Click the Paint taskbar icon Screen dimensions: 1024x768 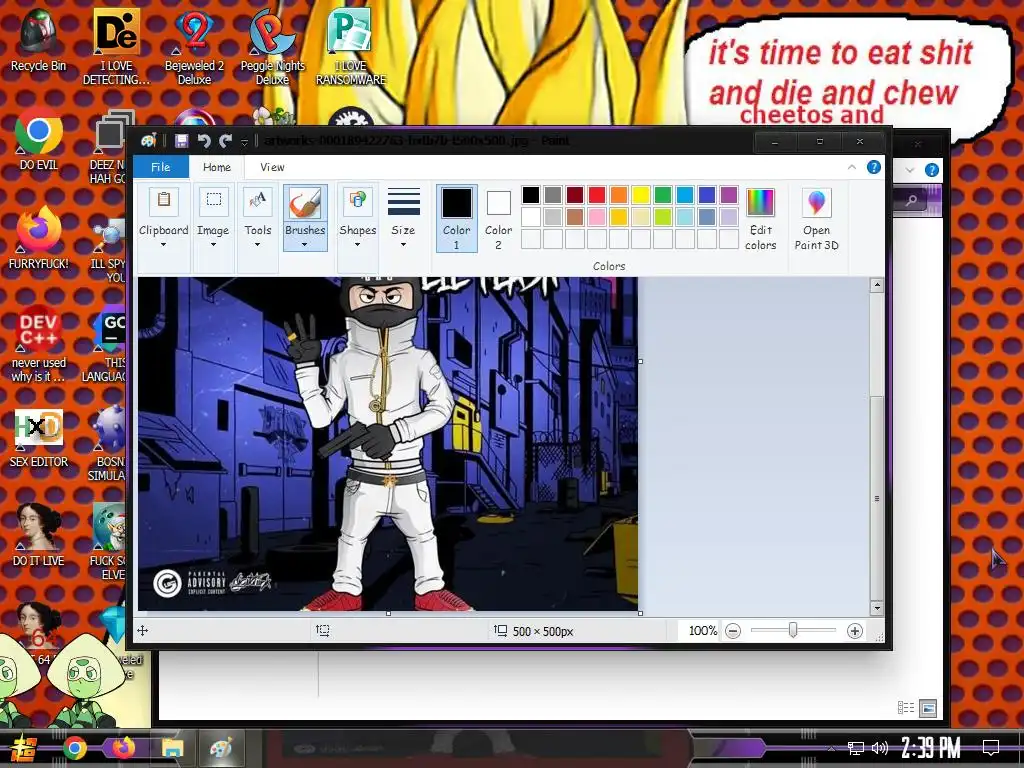point(221,748)
